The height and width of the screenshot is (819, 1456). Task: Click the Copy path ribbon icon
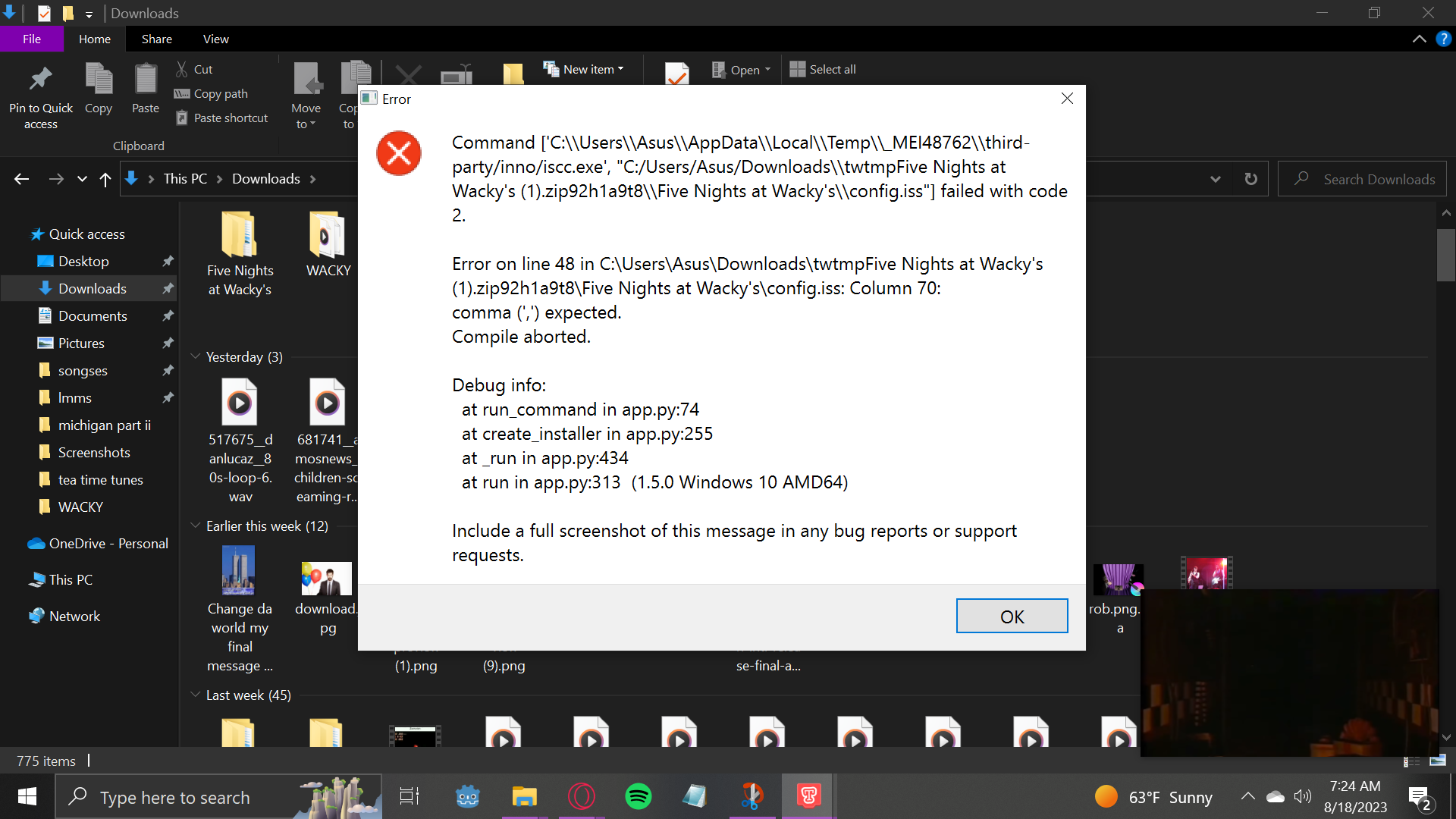182,93
